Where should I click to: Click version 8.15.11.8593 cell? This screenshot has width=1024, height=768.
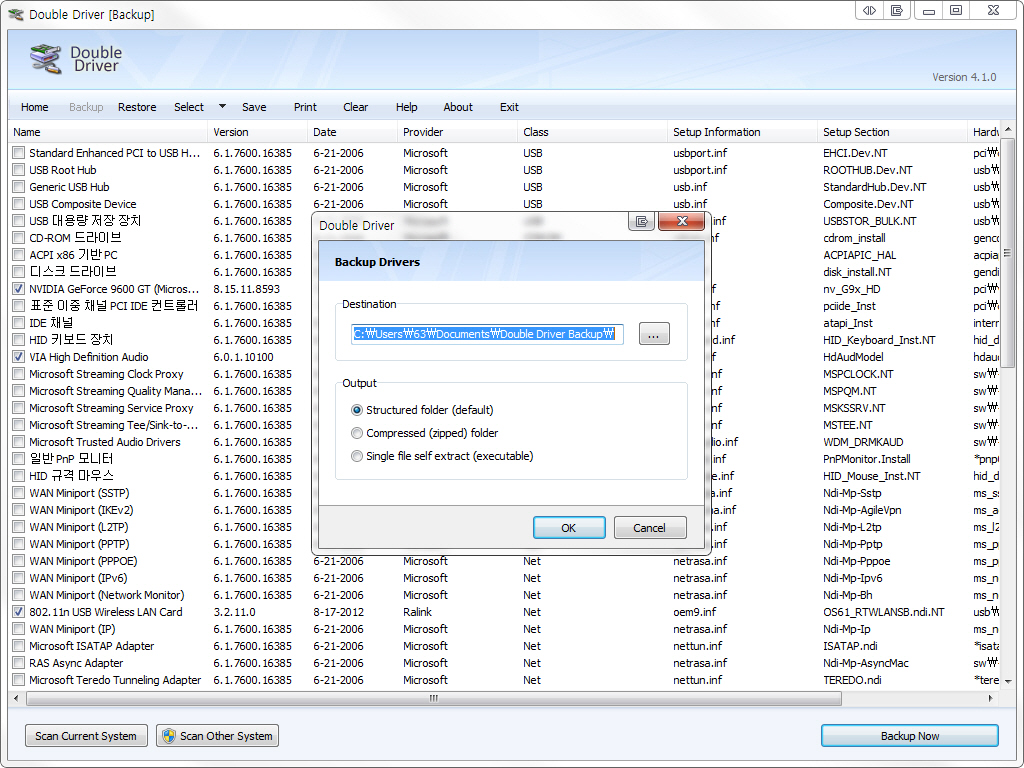point(246,289)
